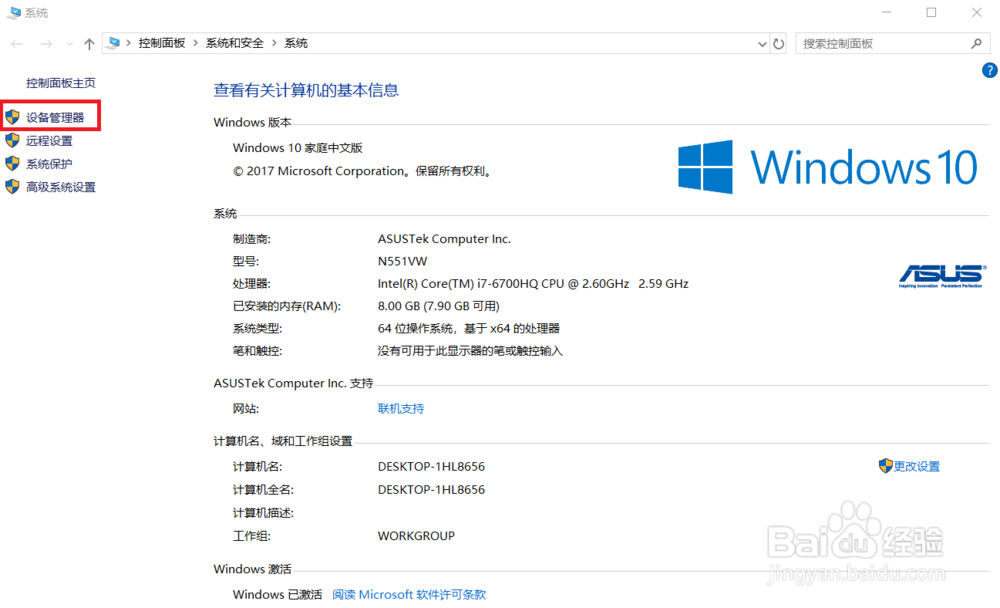Viewport: 1000px width, 608px height.
Task: Click the computer icon in address bar
Action: click(114, 43)
